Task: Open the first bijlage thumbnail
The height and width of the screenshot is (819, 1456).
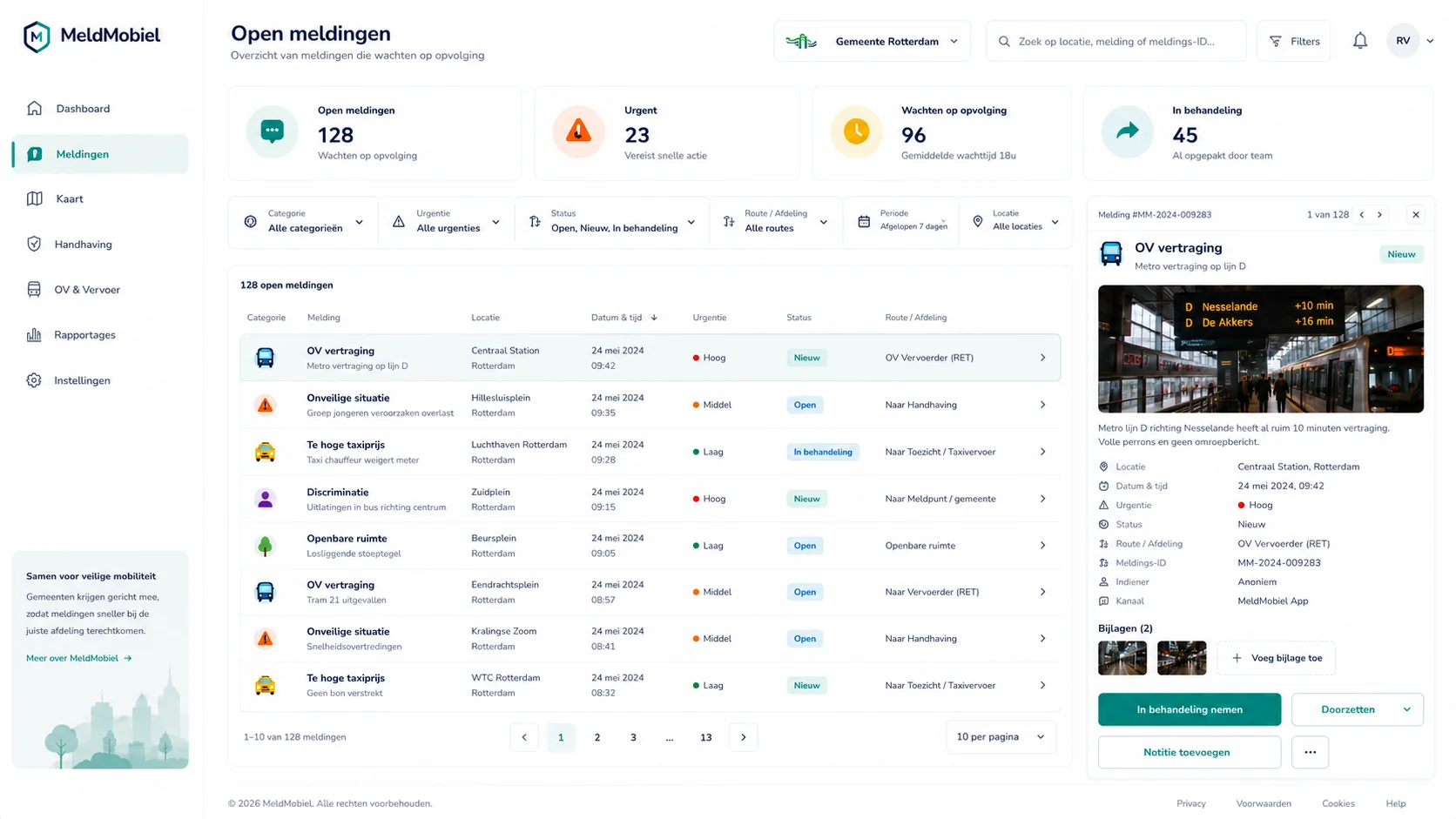Action: point(1122,658)
